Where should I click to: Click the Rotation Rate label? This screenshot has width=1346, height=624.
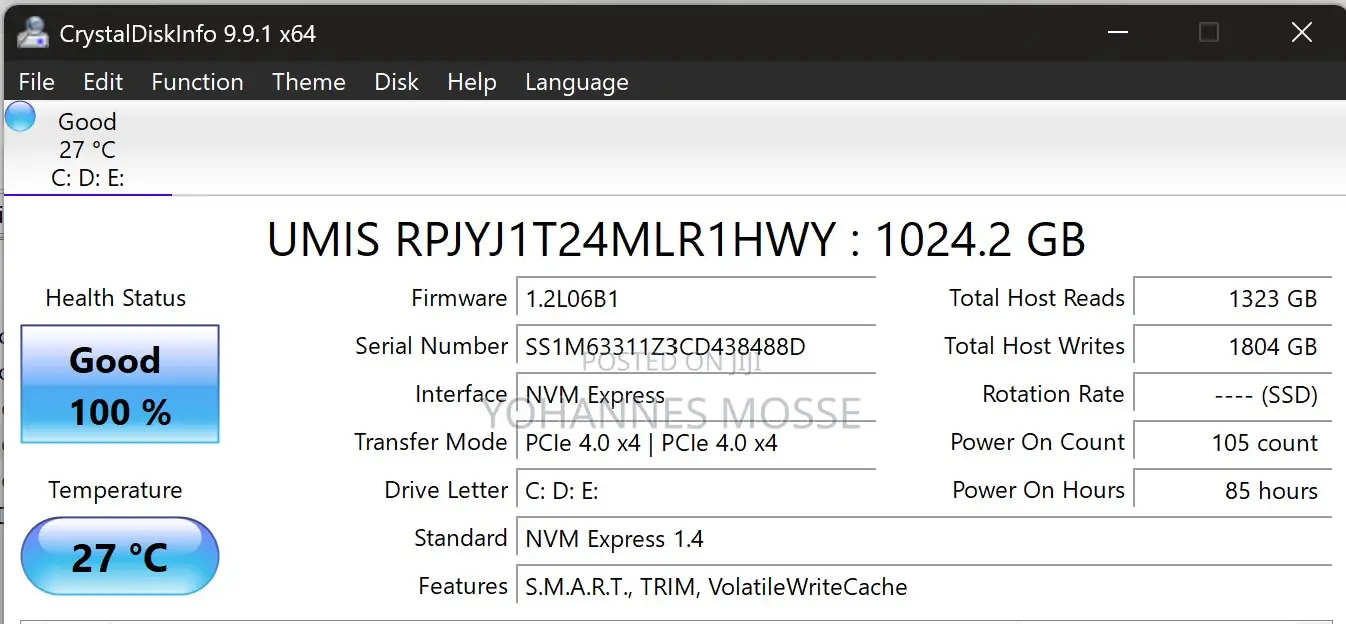coord(1053,394)
